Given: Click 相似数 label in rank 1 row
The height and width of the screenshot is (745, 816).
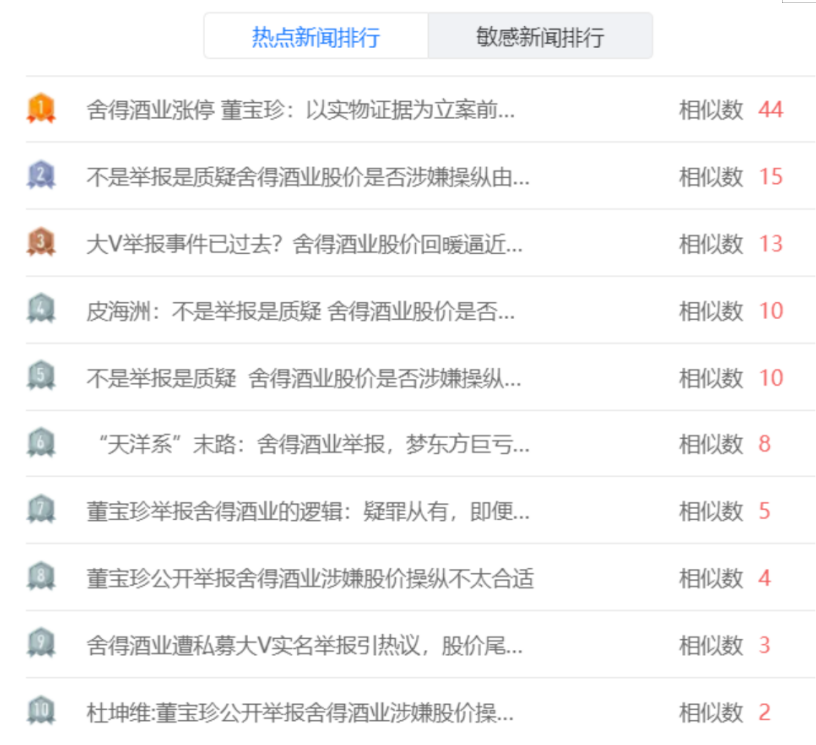Looking at the screenshot, I should (x=711, y=110).
